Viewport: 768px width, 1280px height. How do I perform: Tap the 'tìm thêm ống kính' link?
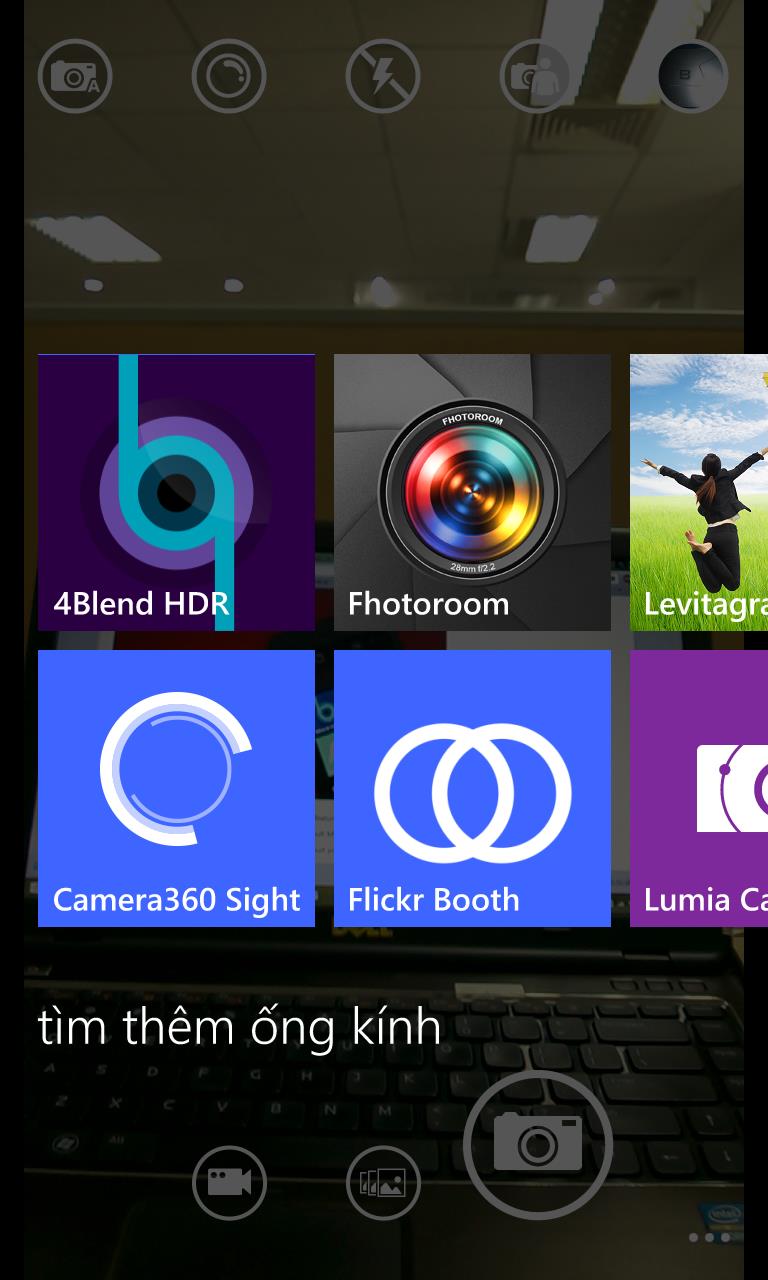point(240,1026)
